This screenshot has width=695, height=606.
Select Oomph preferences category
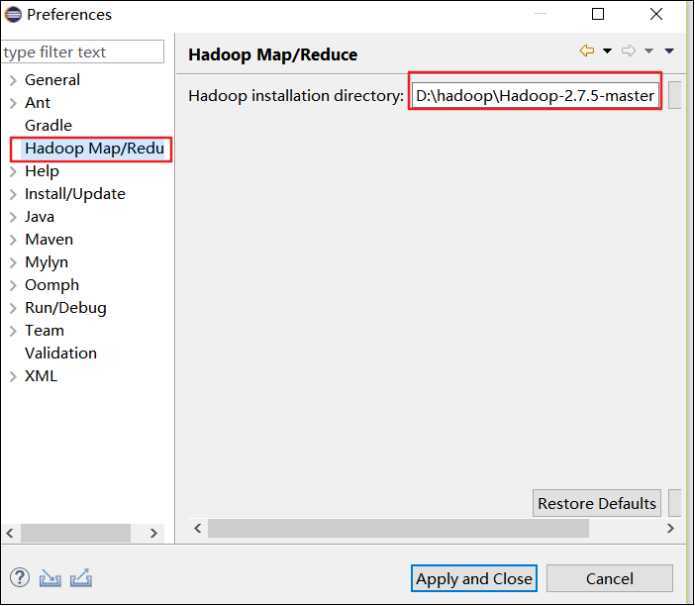[x=52, y=285]
